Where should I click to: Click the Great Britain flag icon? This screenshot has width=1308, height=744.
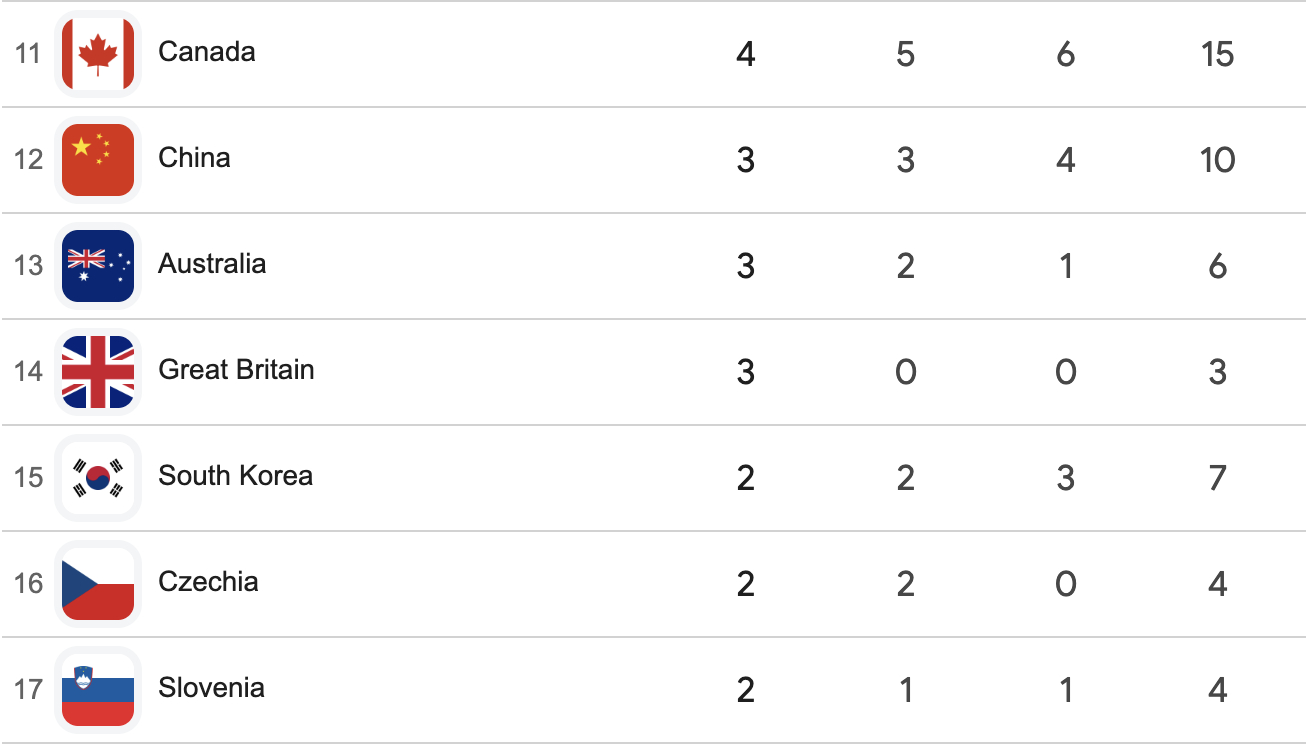coord(98,372)
